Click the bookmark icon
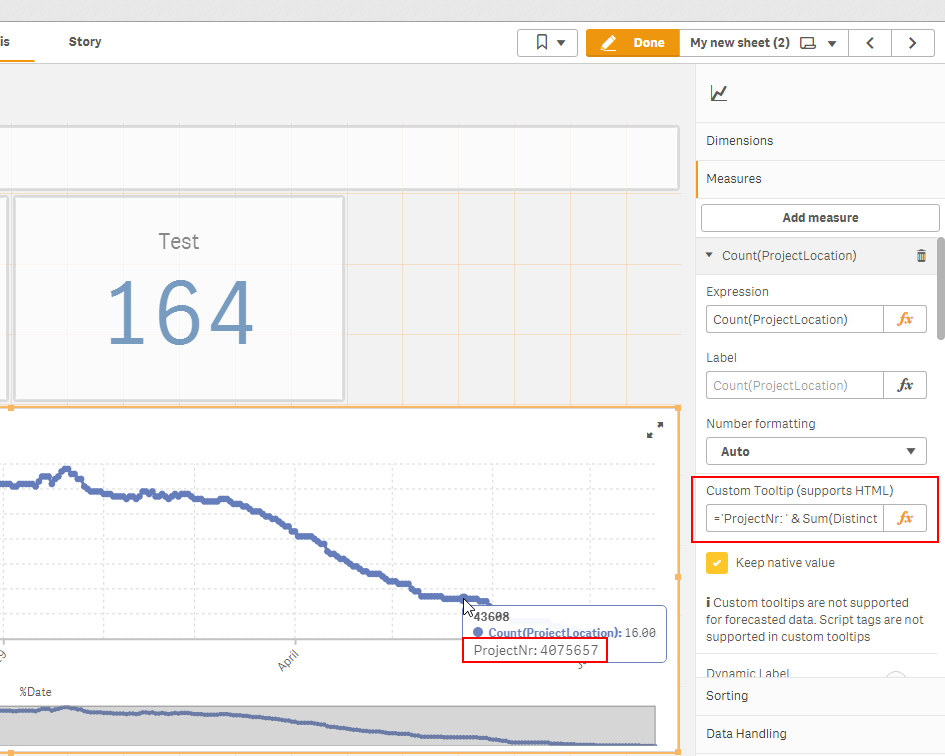 point(541,42)
